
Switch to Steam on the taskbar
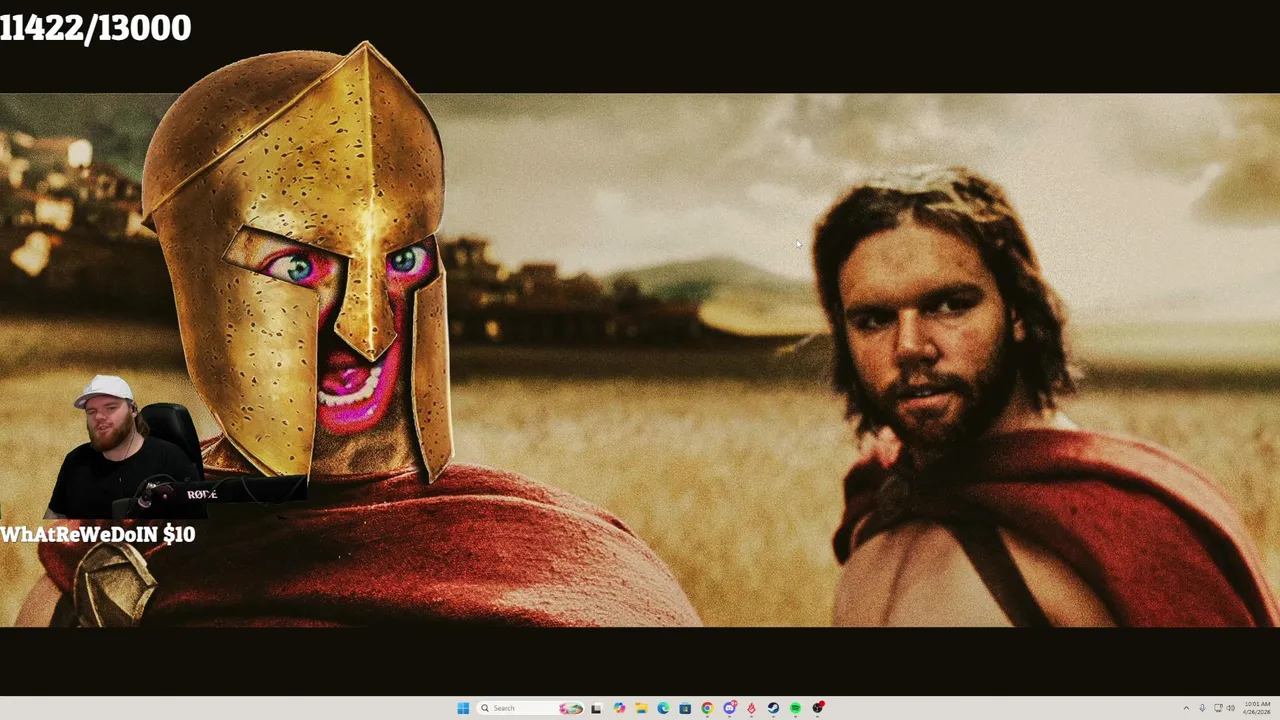[773, 708]
